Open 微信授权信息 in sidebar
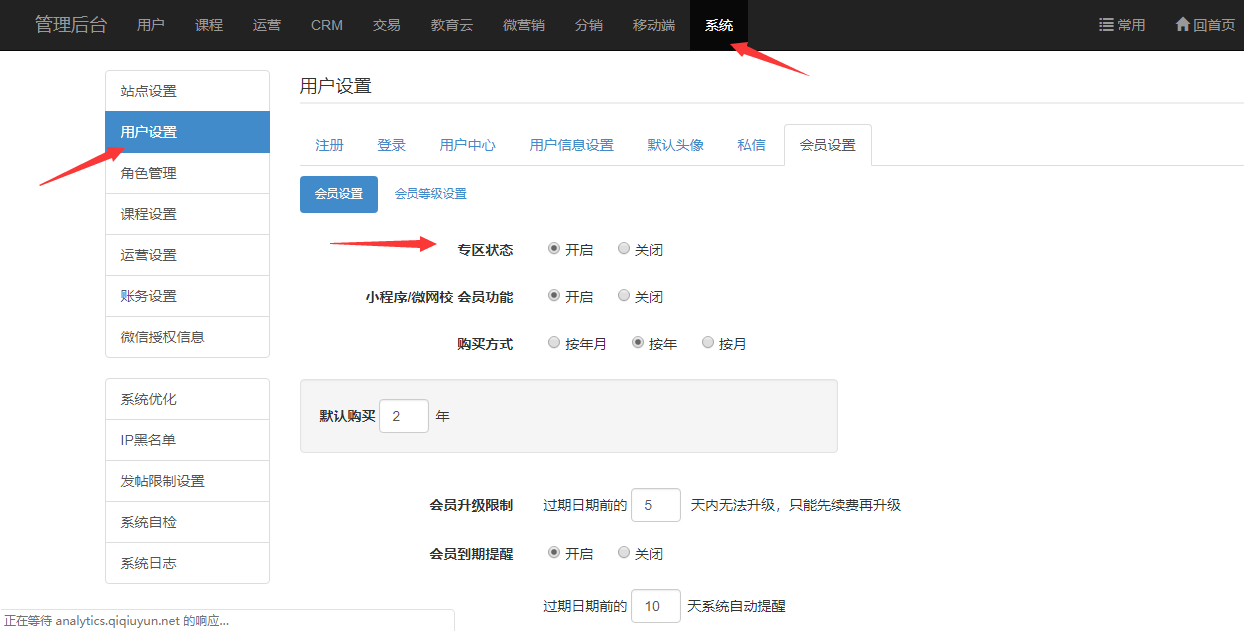This screenshot has height=632, width=1244. [187, 337]
